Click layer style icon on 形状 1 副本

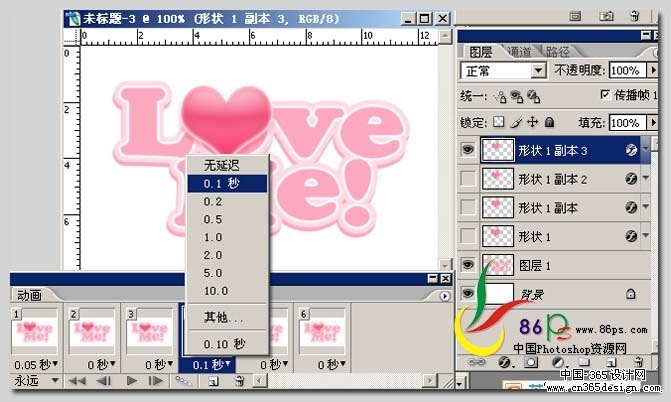[x=631, y=207]
